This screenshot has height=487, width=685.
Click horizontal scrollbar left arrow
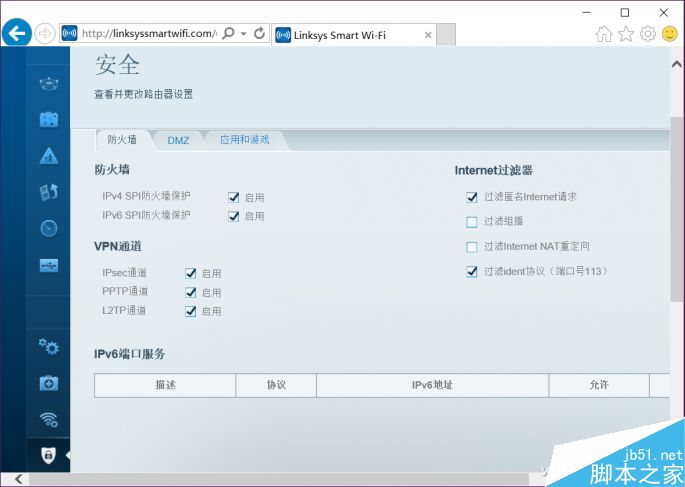[18, 479]
